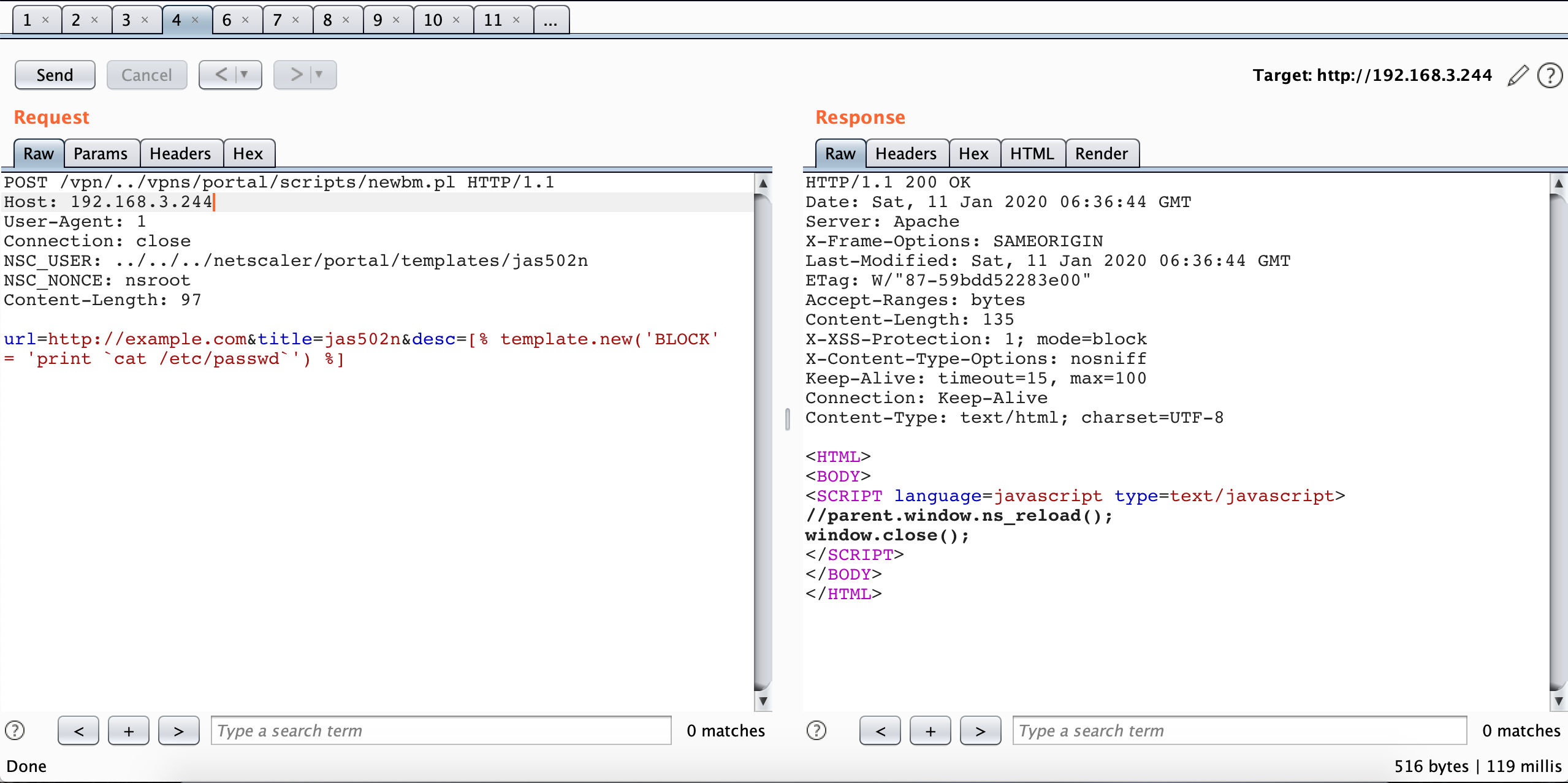This screenshot has height=783, width=1568.
Task: Open the more tabs ellipsis tab
Action: click(x=550, y=20)
